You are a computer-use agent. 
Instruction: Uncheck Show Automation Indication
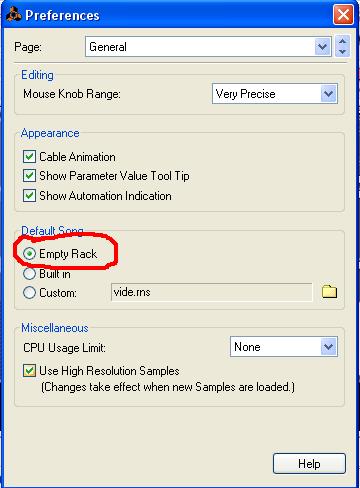point(29,195)
